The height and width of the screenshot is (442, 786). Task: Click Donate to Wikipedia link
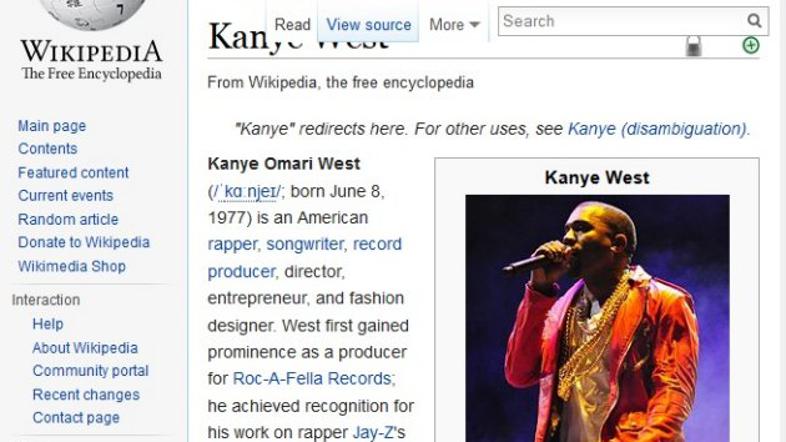click(84, 242)
